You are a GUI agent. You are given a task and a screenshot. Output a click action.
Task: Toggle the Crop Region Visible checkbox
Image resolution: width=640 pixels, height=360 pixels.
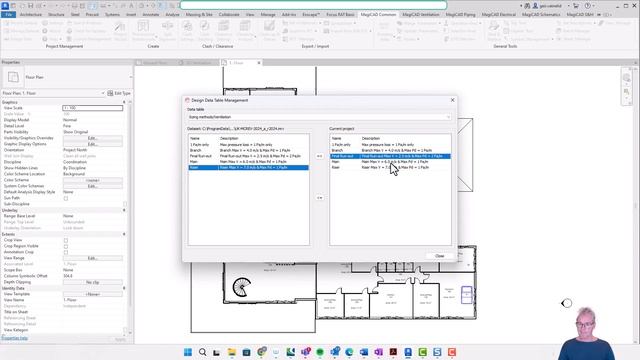point(66,246)
